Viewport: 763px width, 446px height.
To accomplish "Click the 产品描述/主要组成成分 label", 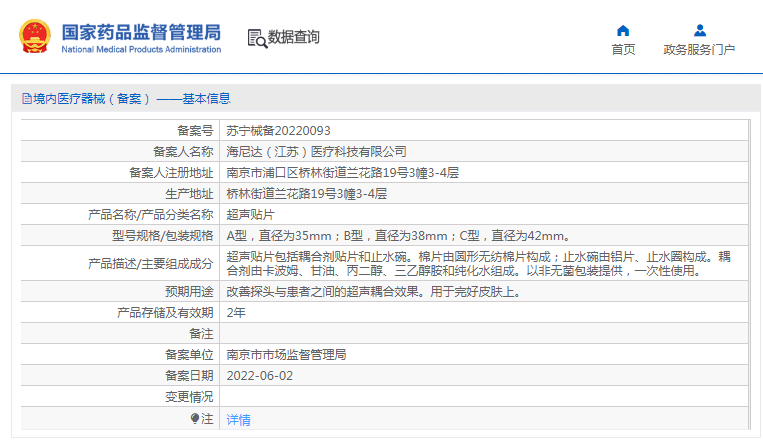I will coord(151,264).
